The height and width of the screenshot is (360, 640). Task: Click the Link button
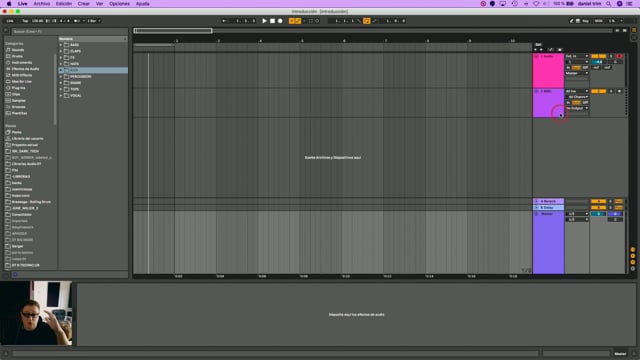point(10,21)
